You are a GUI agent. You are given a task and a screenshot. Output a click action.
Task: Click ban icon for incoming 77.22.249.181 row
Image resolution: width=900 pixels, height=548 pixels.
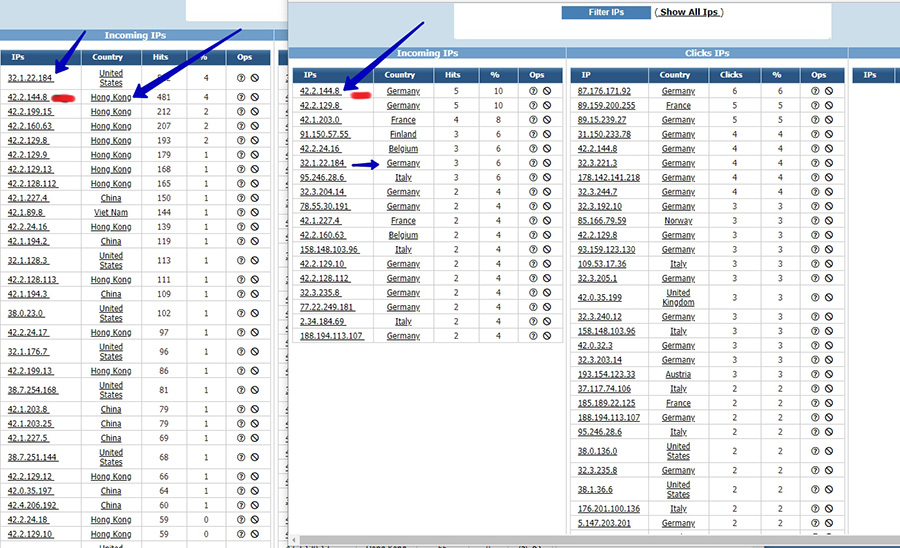point(547,307)
